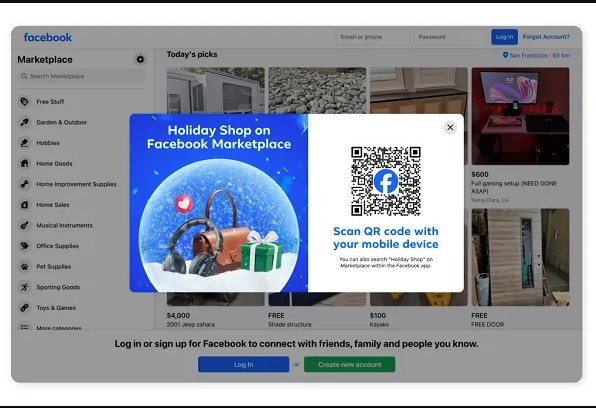596x408 pixels.
Task: Click 'Scan QR code with your mobile device' text
Action: coord(386,238)
